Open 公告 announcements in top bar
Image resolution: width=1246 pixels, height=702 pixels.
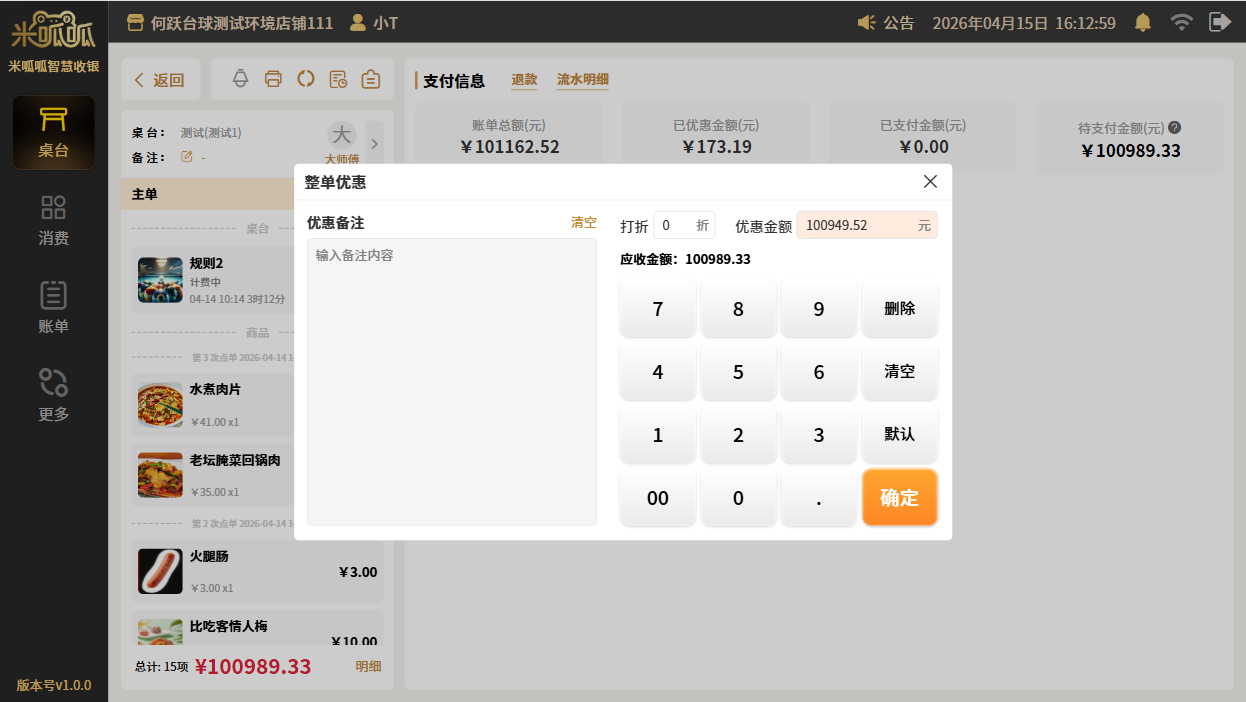click(887, 22)
